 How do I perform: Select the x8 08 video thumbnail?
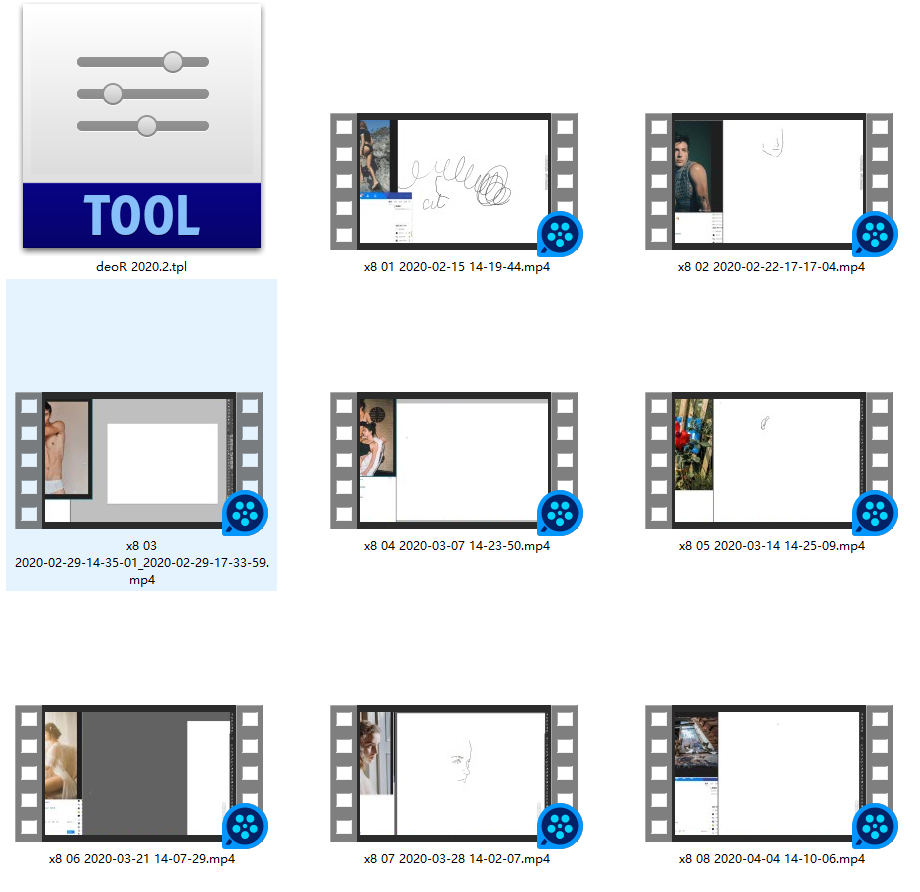tap(768, 770)
